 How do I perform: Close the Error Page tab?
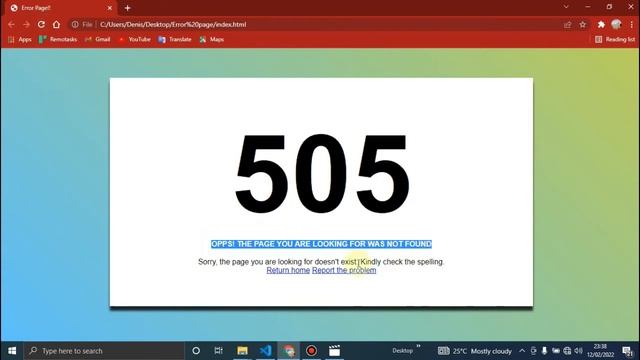109,8
